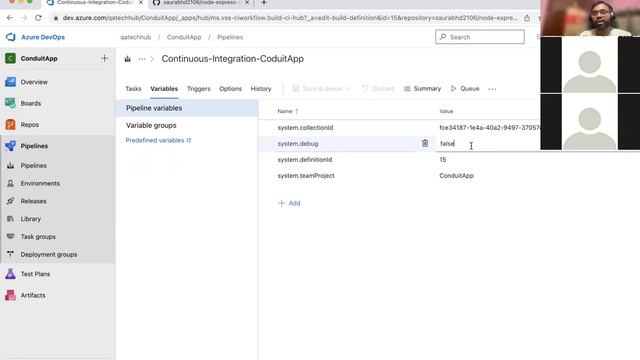Screen dimensions: 640x360
Task: Sort variables by the Name column header
Action: pyautogui.click(x=287, y=111)
